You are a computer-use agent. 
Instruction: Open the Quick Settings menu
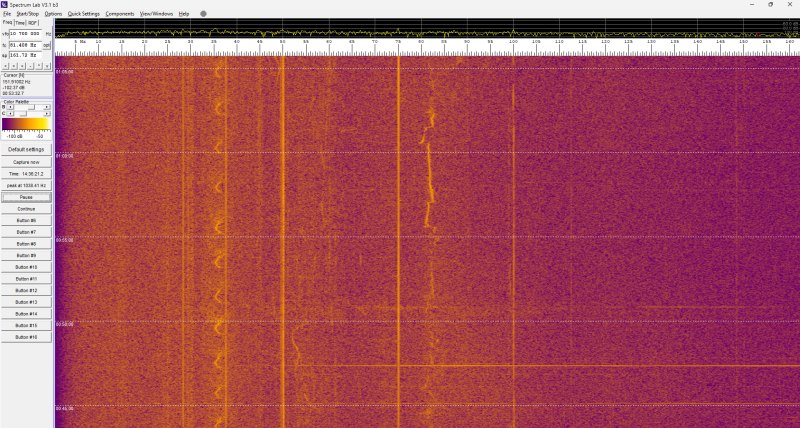click(84, 14)
